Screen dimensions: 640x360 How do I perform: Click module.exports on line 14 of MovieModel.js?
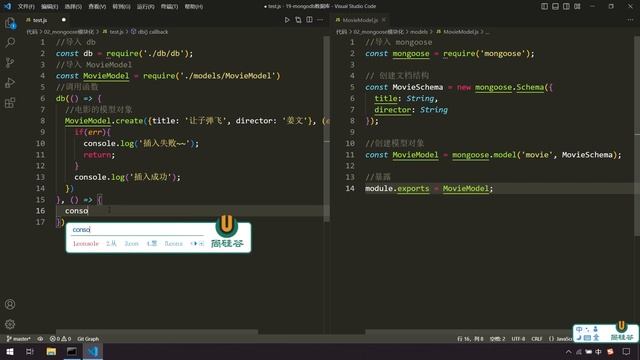point(397,189)
